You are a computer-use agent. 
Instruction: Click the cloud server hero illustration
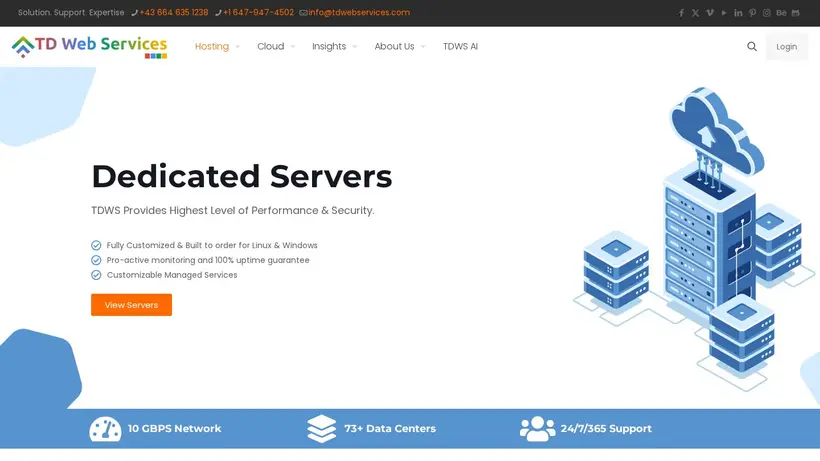point(696,238)
